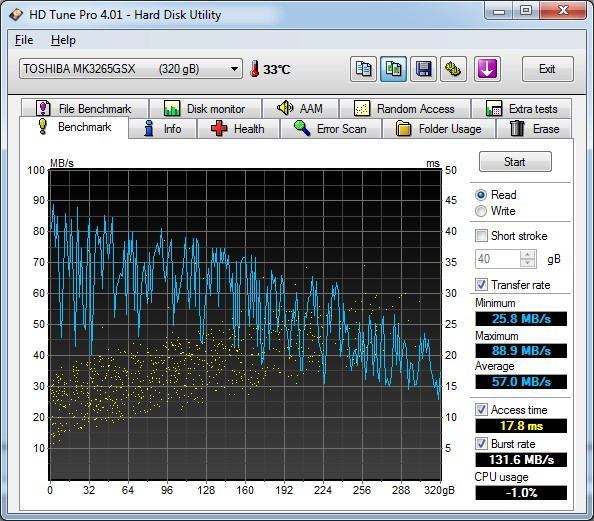The width and height of the screenshot is (594, 521).
Task: Click the copy screenshot to clipboard icon
Action: coord(394,69)
